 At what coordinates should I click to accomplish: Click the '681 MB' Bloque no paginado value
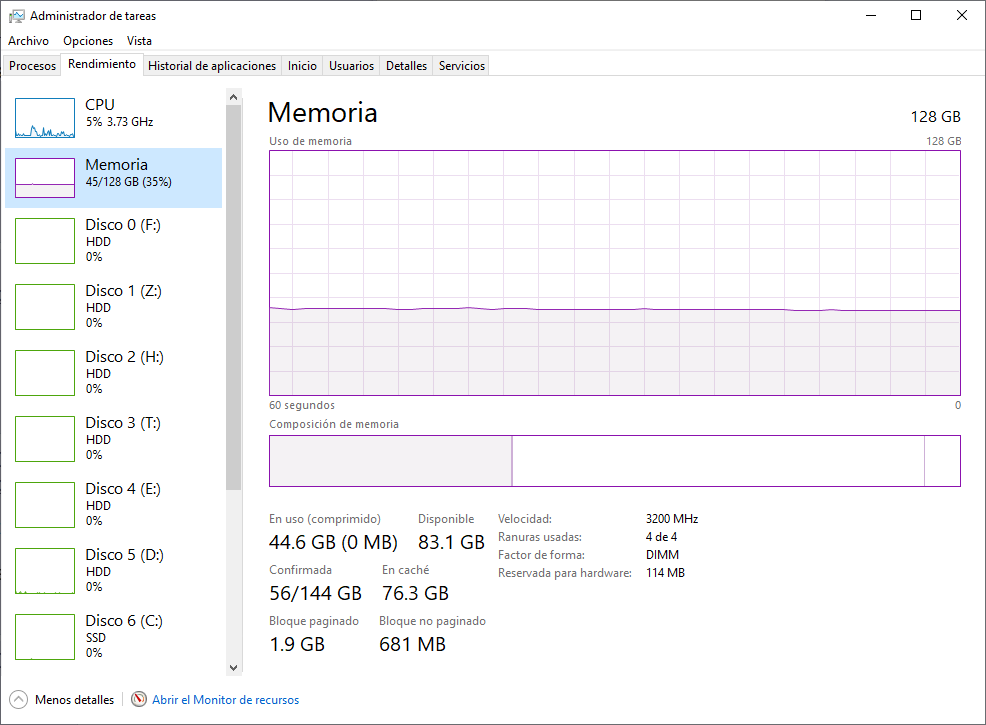(x=413, y=644)
